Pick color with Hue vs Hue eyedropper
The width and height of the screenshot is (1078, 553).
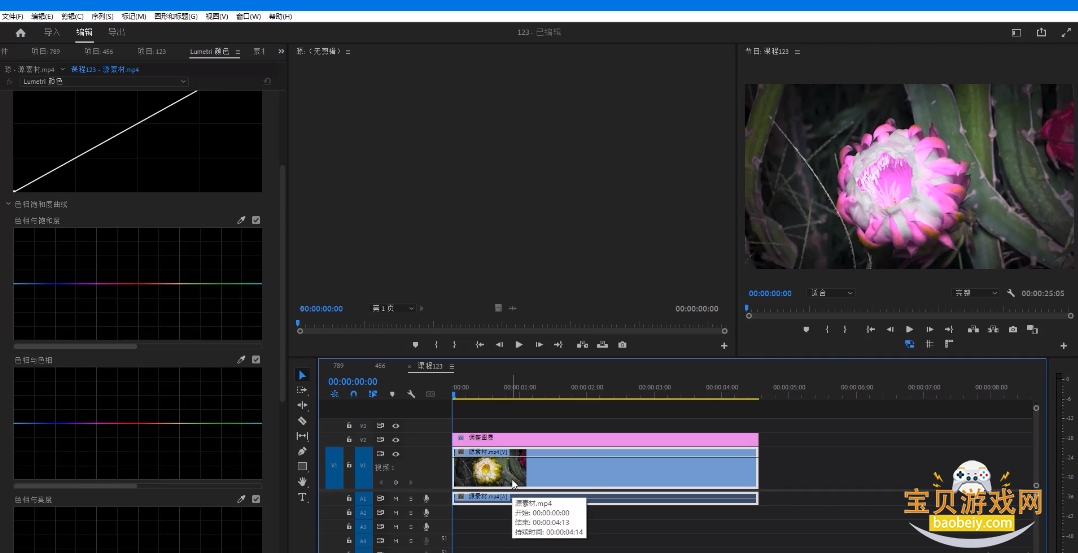click(241, 360)
